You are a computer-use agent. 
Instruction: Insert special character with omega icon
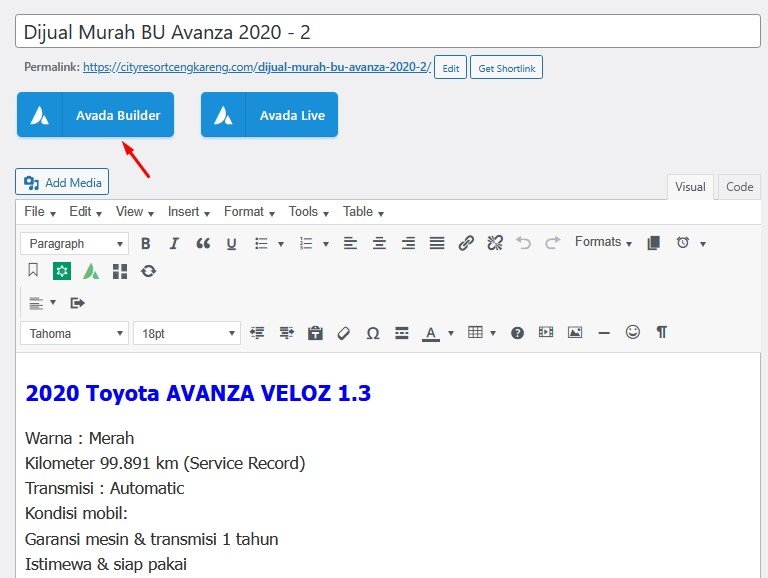[373, 333]
